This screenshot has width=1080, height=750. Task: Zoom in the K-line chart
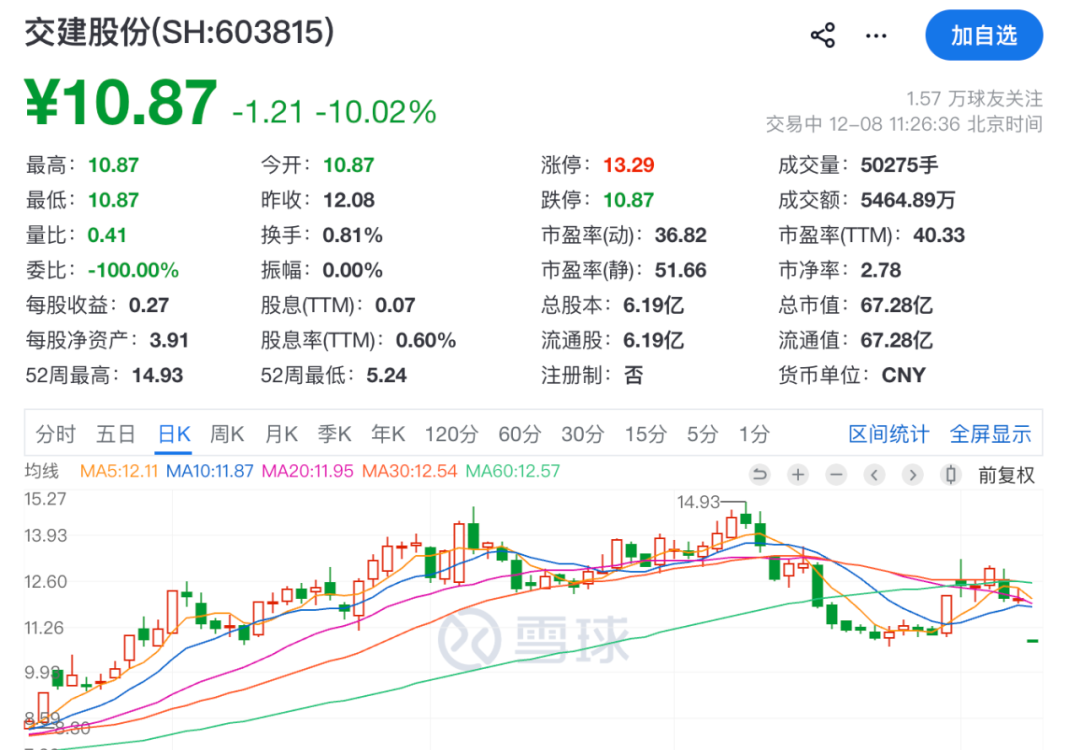(798, 475)
